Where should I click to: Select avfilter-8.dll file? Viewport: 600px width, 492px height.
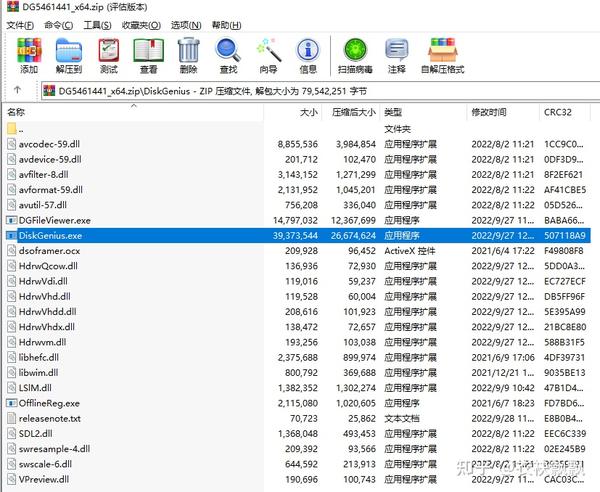pos(44,174)
